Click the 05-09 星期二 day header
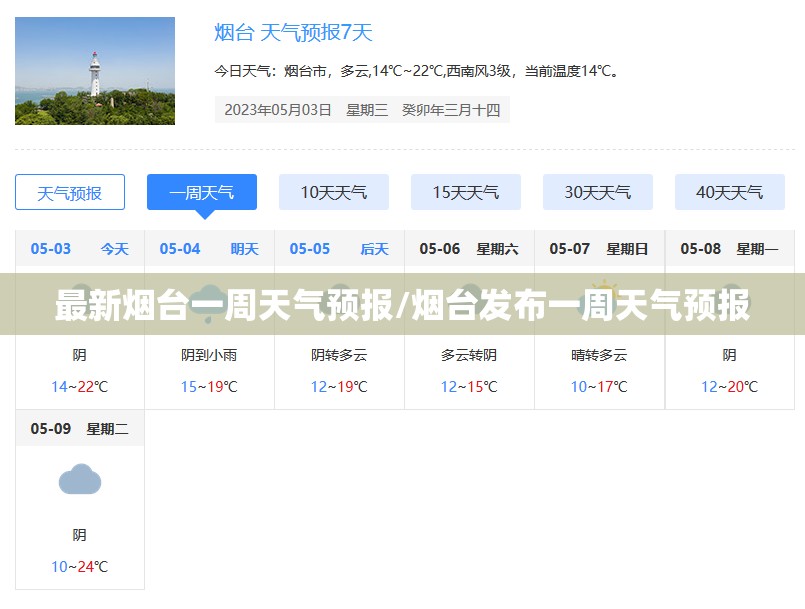This screenshot has width=805, height=609. tap(80, 429)
